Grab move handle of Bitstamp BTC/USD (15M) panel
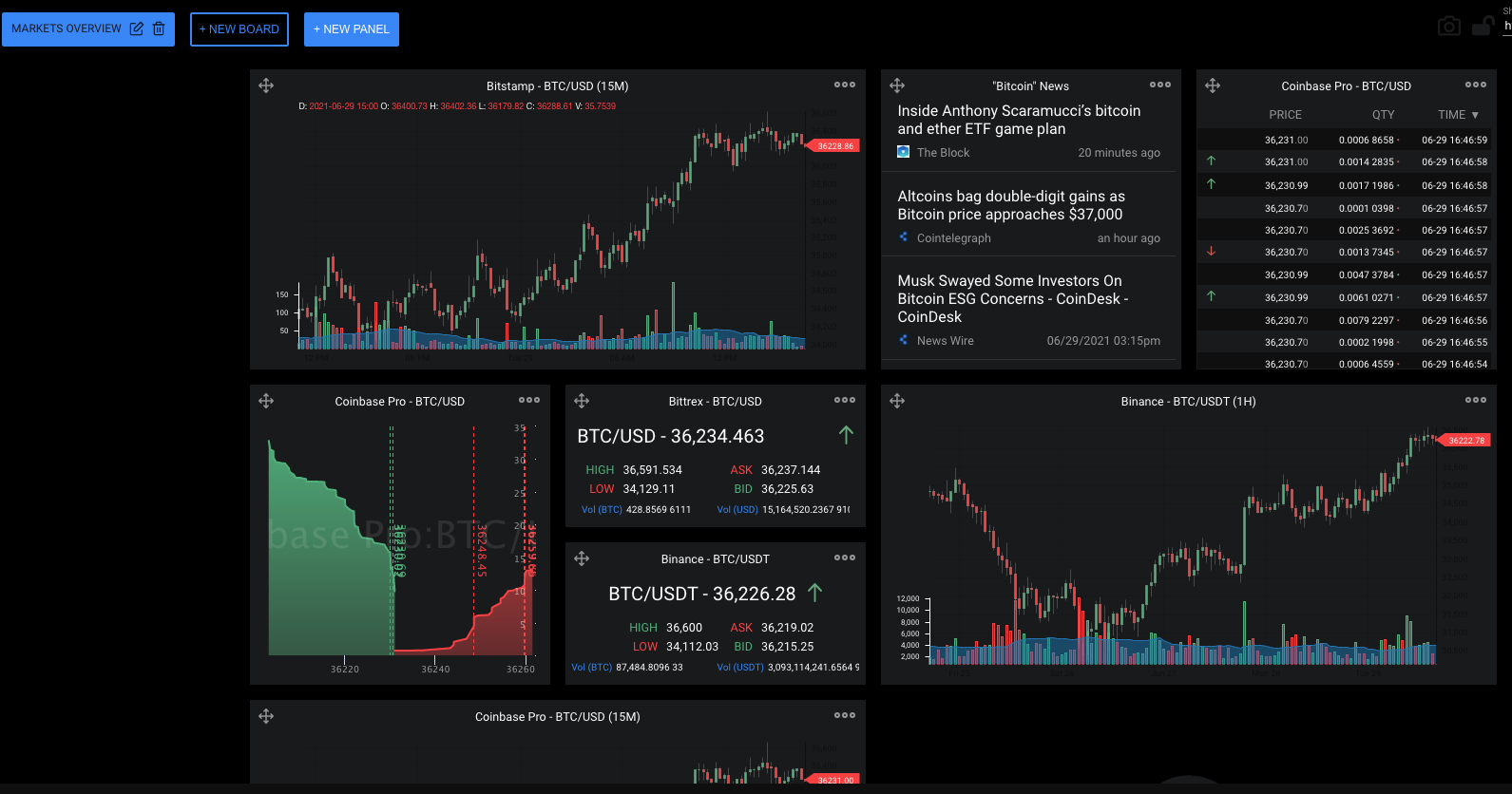This screenshot has height=794, width=1512. [266, 85]
